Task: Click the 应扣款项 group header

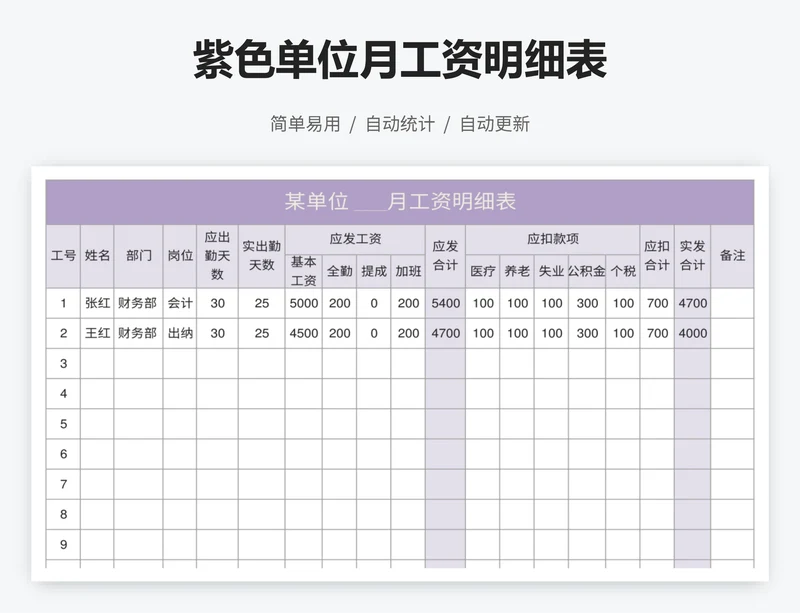Action: point(552,239)
